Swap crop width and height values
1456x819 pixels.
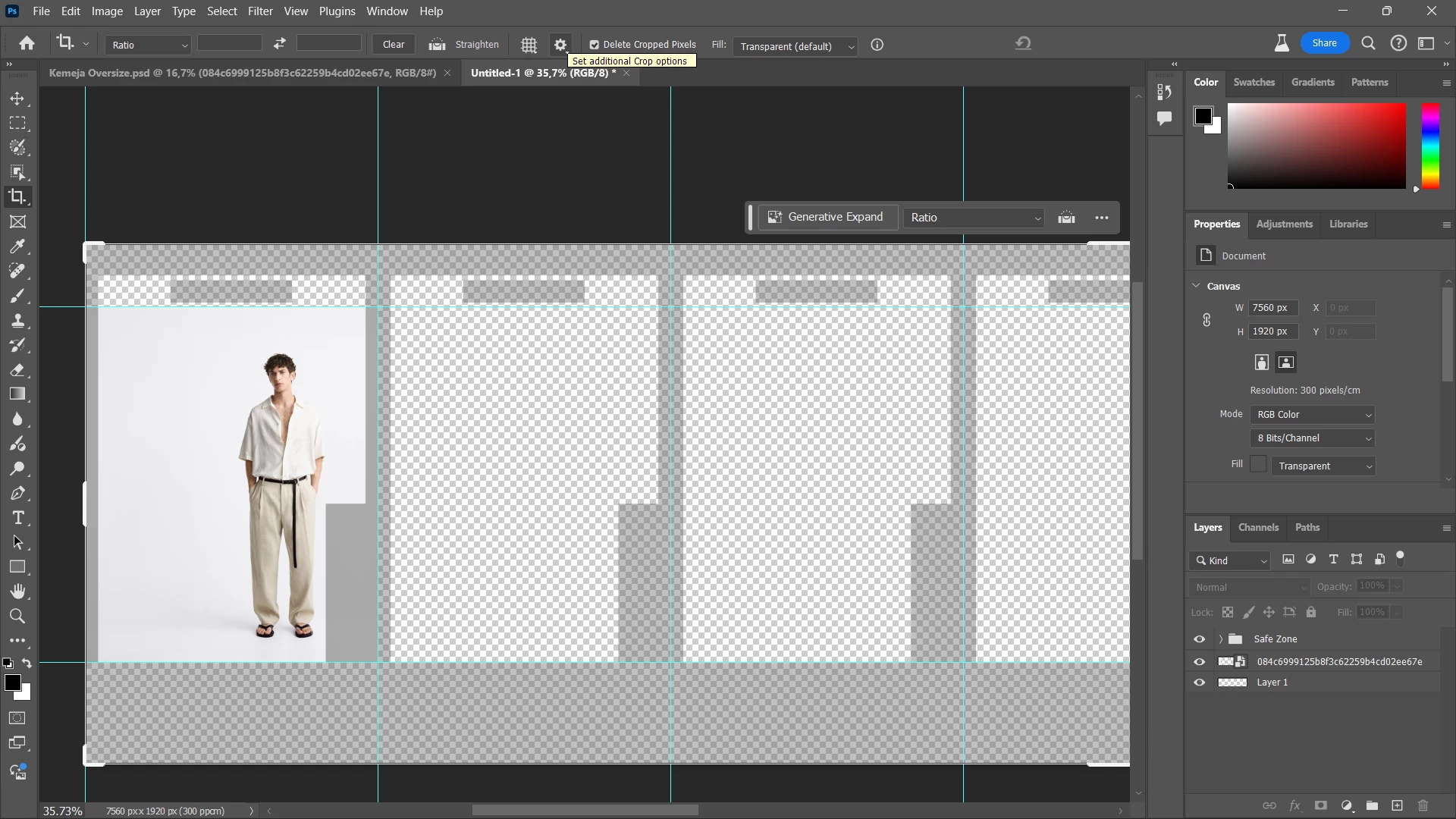(x=280, y=44)
